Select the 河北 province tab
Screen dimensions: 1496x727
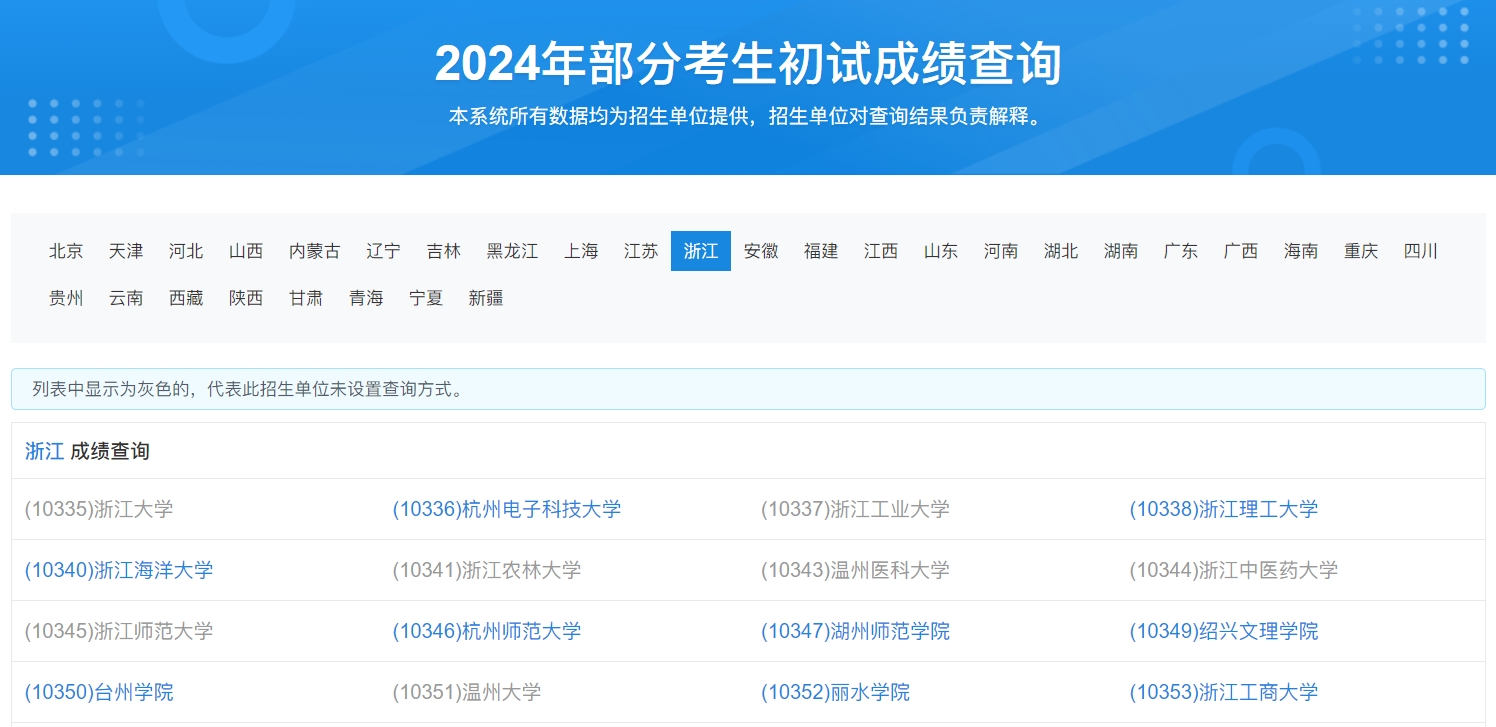pos(186,251)
